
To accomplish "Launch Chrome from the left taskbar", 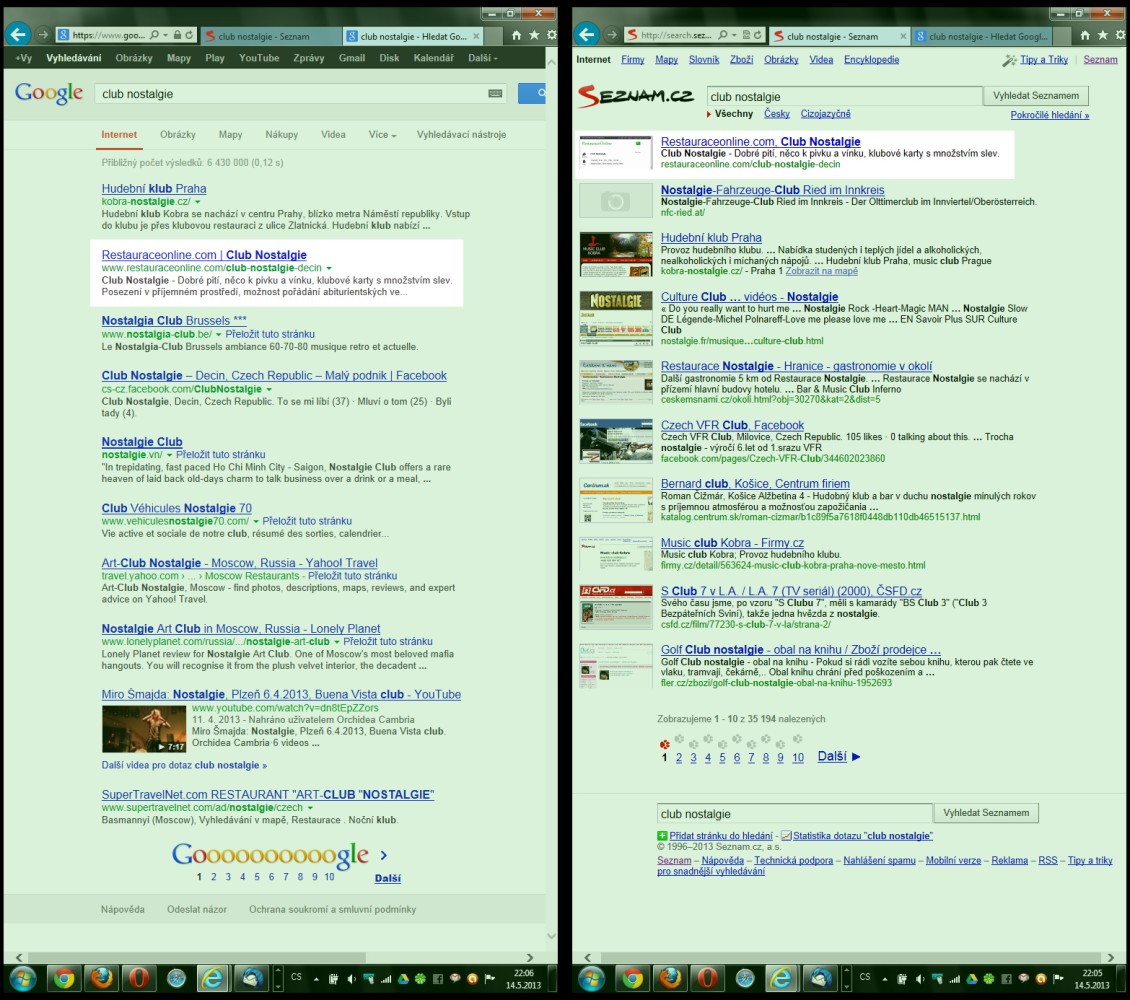I will click(x=64, y=978).
